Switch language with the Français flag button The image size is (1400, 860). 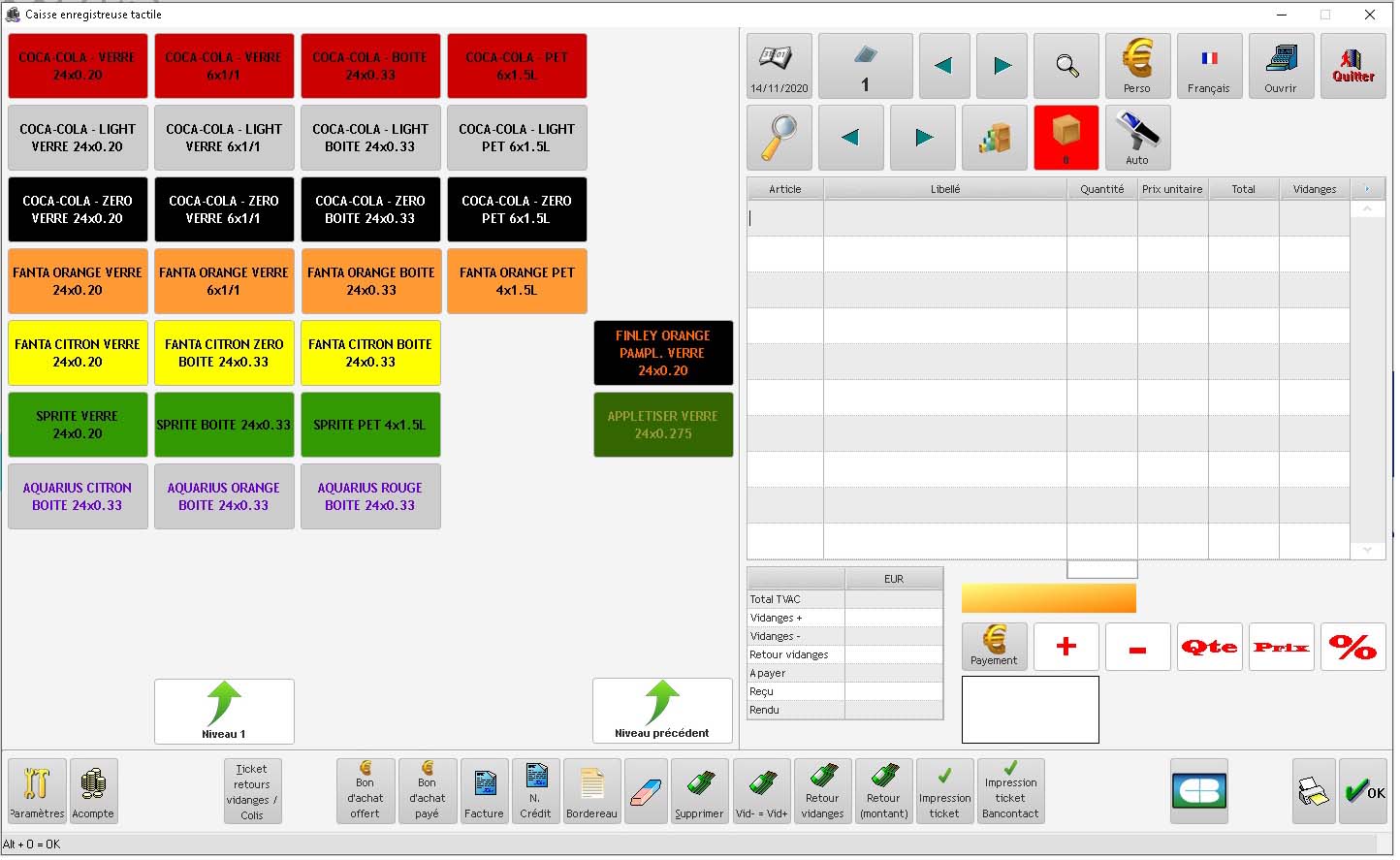click(1209, 66)
